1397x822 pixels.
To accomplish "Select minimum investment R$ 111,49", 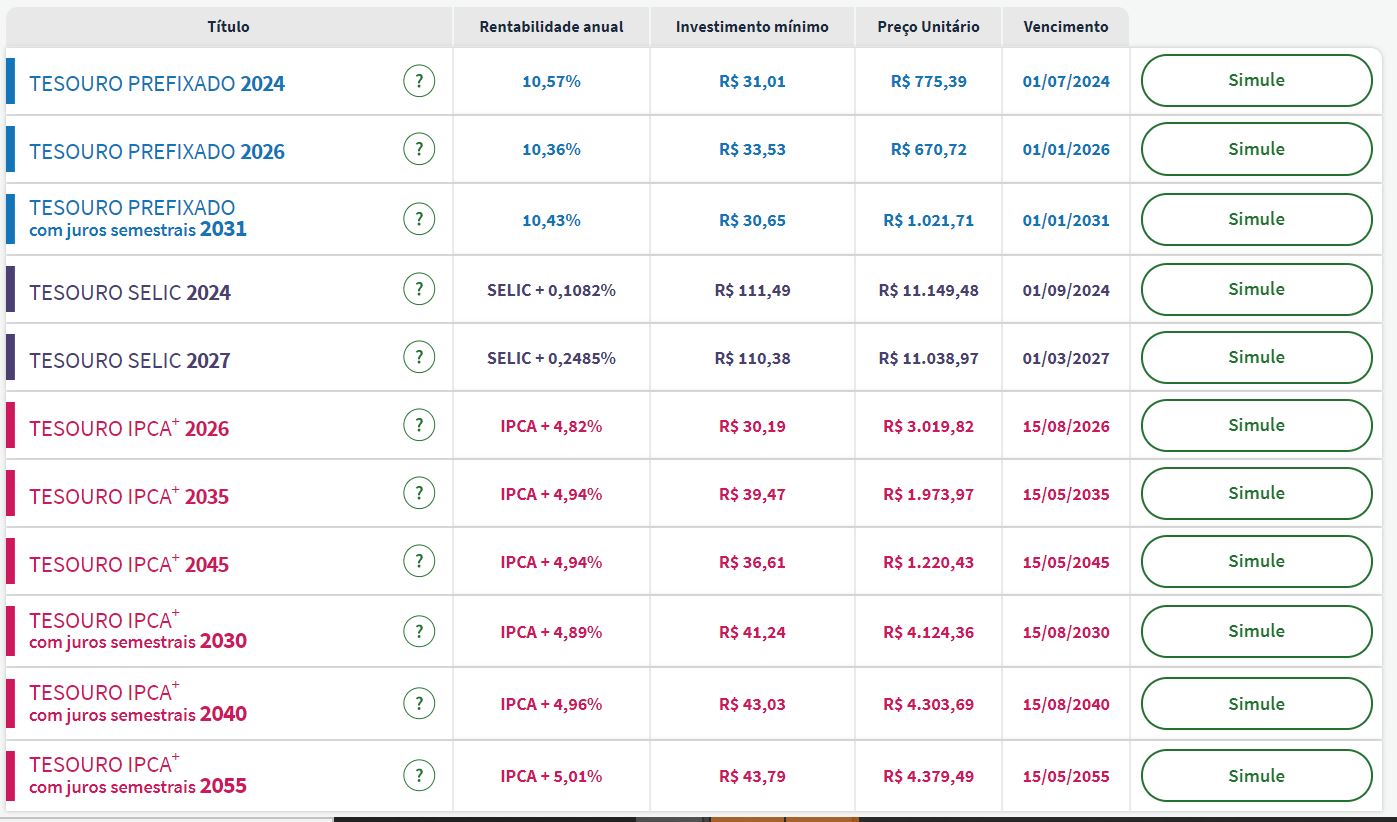I will [x=752, y=290].
